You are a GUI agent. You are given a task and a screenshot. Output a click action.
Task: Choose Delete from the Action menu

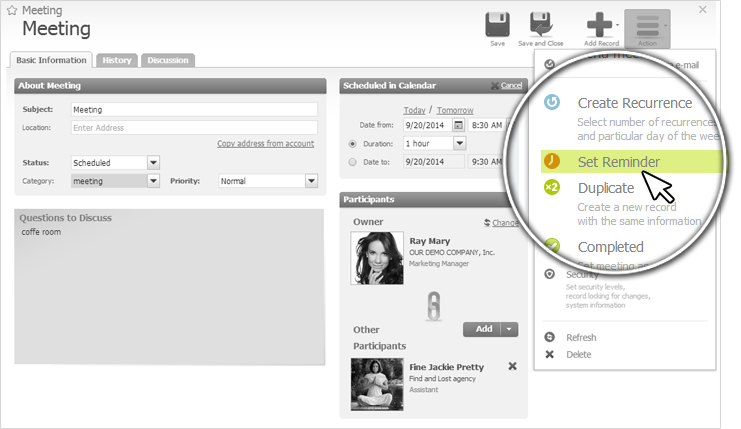(578, 354)
